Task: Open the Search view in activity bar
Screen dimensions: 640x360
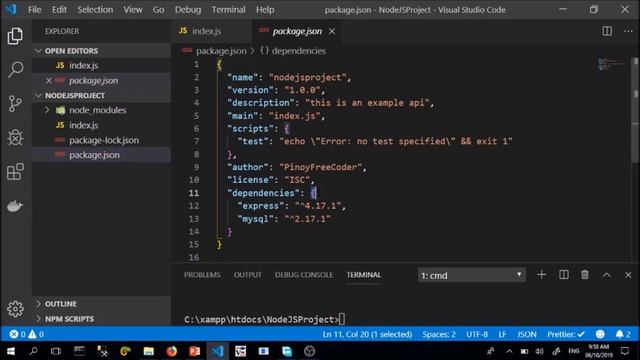Action: [x=15, y=69]
